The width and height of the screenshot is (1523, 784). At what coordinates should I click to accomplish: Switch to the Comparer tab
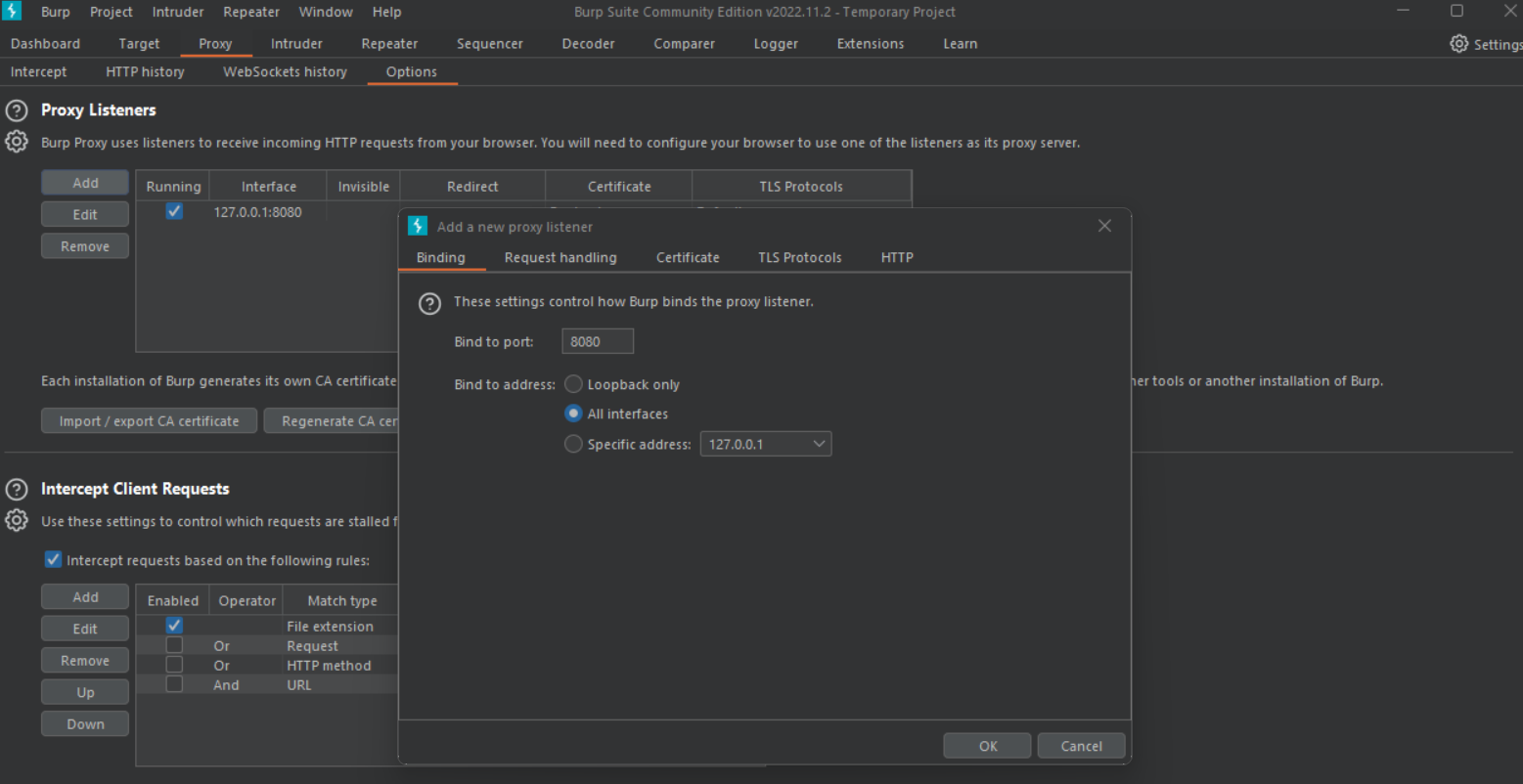click(x=685, y=44)
